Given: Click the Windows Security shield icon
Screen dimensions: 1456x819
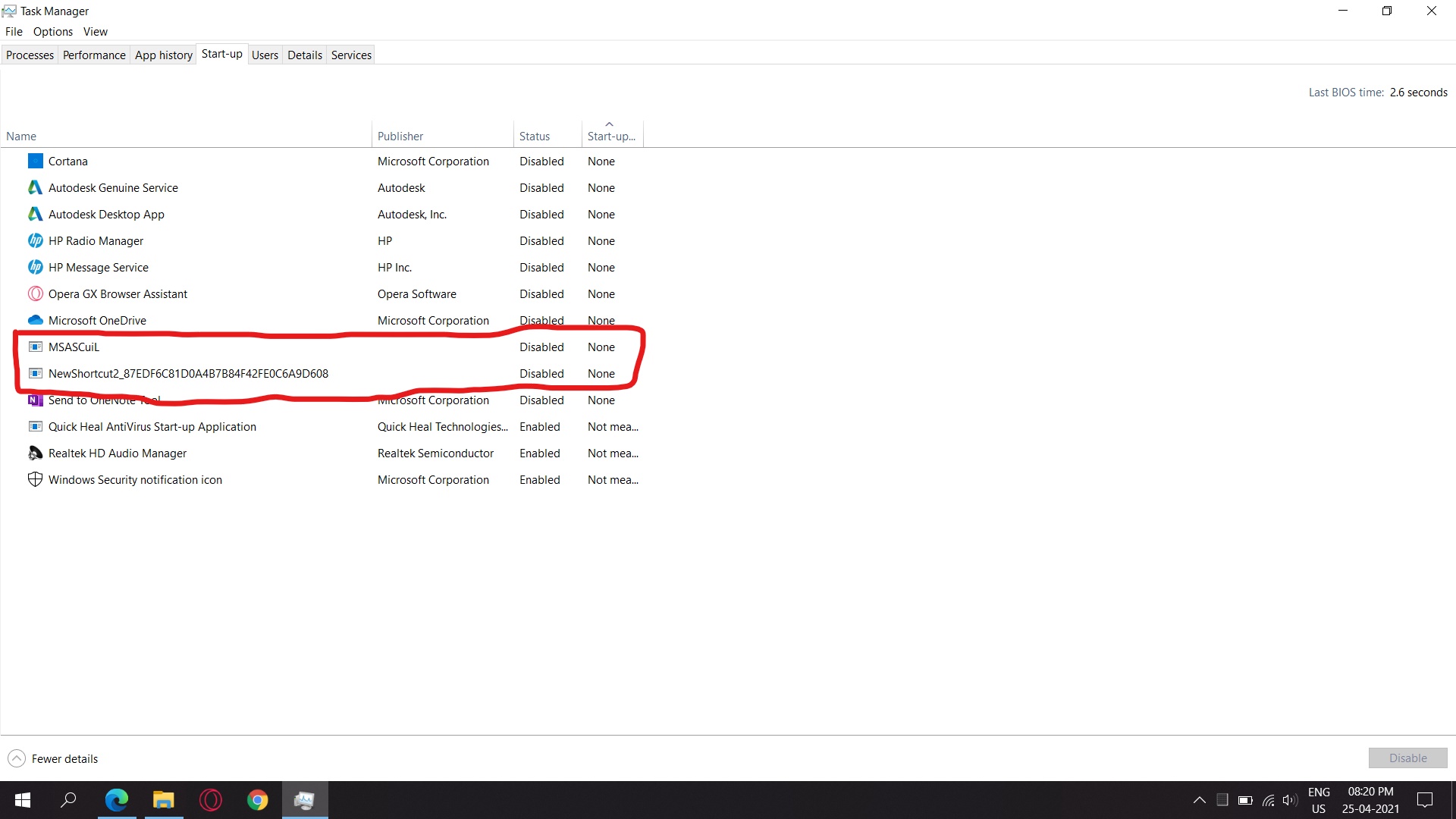Looking at the screenshot, I should pyautogui.click(x=35, y=479).
